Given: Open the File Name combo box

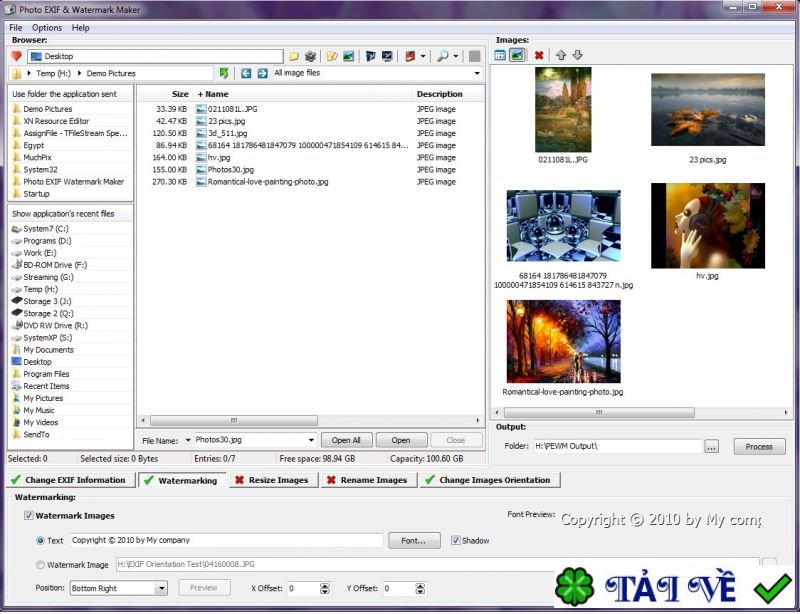Looking at the screenshot, I should [311, 440].
